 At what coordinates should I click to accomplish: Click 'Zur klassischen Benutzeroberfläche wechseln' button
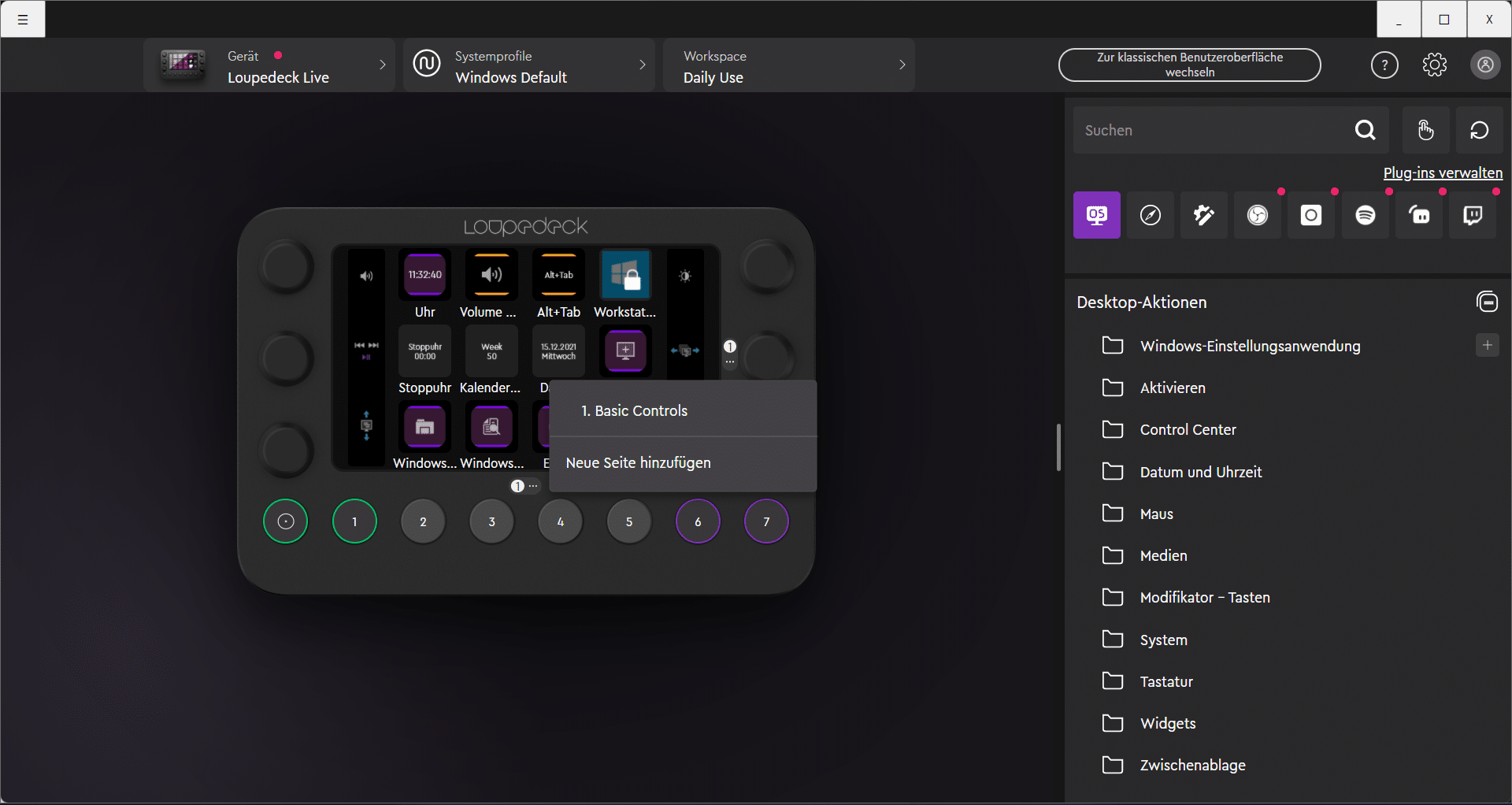pyautogui.click(x=1189, y=65)
